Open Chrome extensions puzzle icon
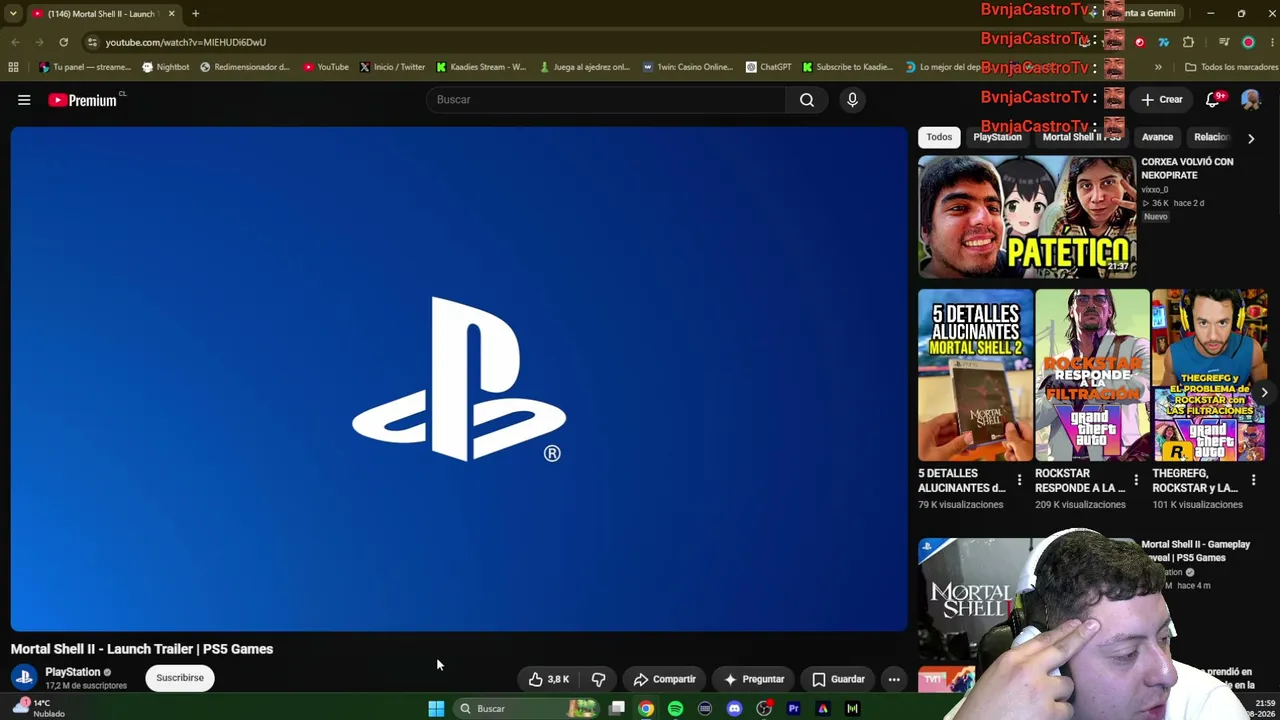The height and width of the screenshot is (720, 1280). click(1188, 42)
